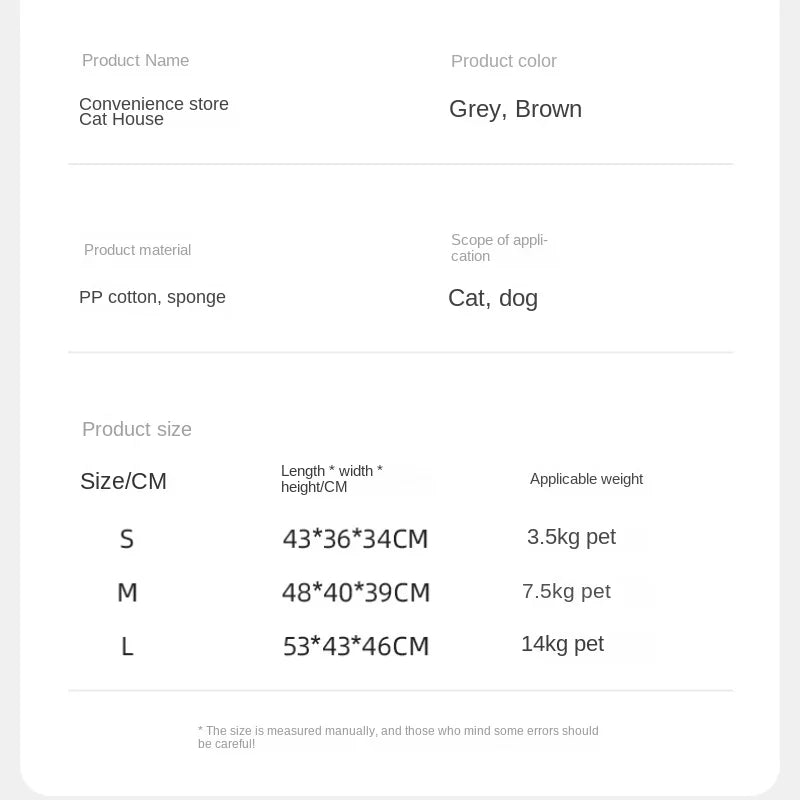Select the M size row label
Image resolution: width=800 pixels, height=800 pixels.
pos(127,593)
